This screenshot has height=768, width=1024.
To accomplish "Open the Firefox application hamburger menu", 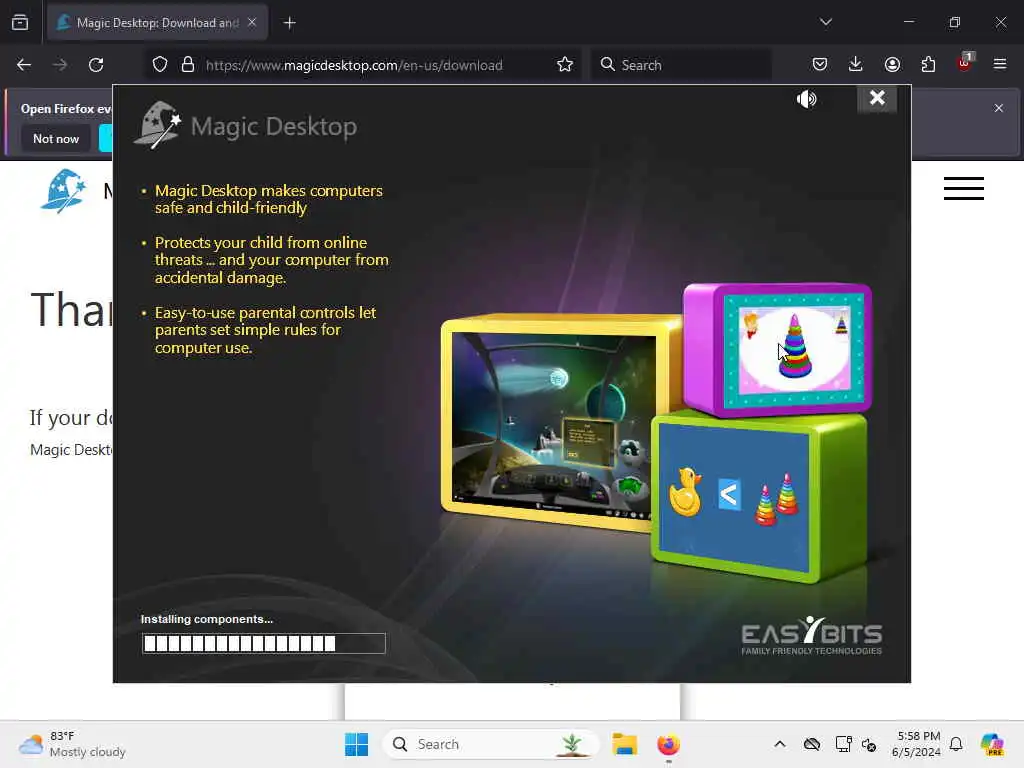I will pyautogui.click(x=1000, y=65).
